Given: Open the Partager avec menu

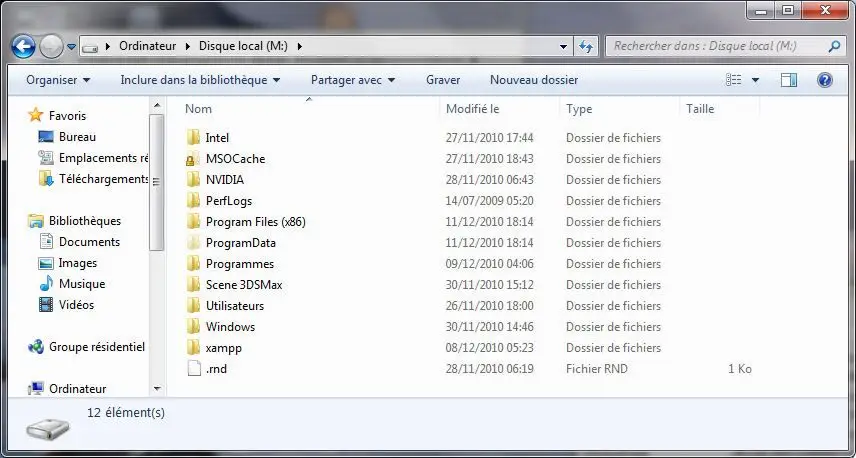Looking at the screenshot, I should pos(353,80).
